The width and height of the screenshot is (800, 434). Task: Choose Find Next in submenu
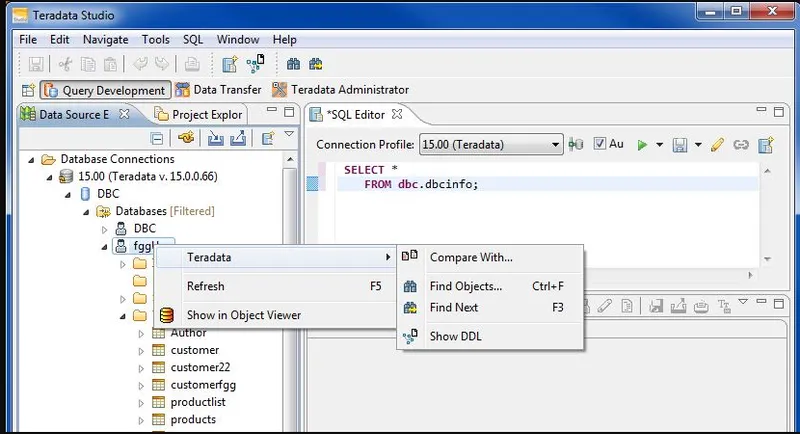tap(490, 308)
